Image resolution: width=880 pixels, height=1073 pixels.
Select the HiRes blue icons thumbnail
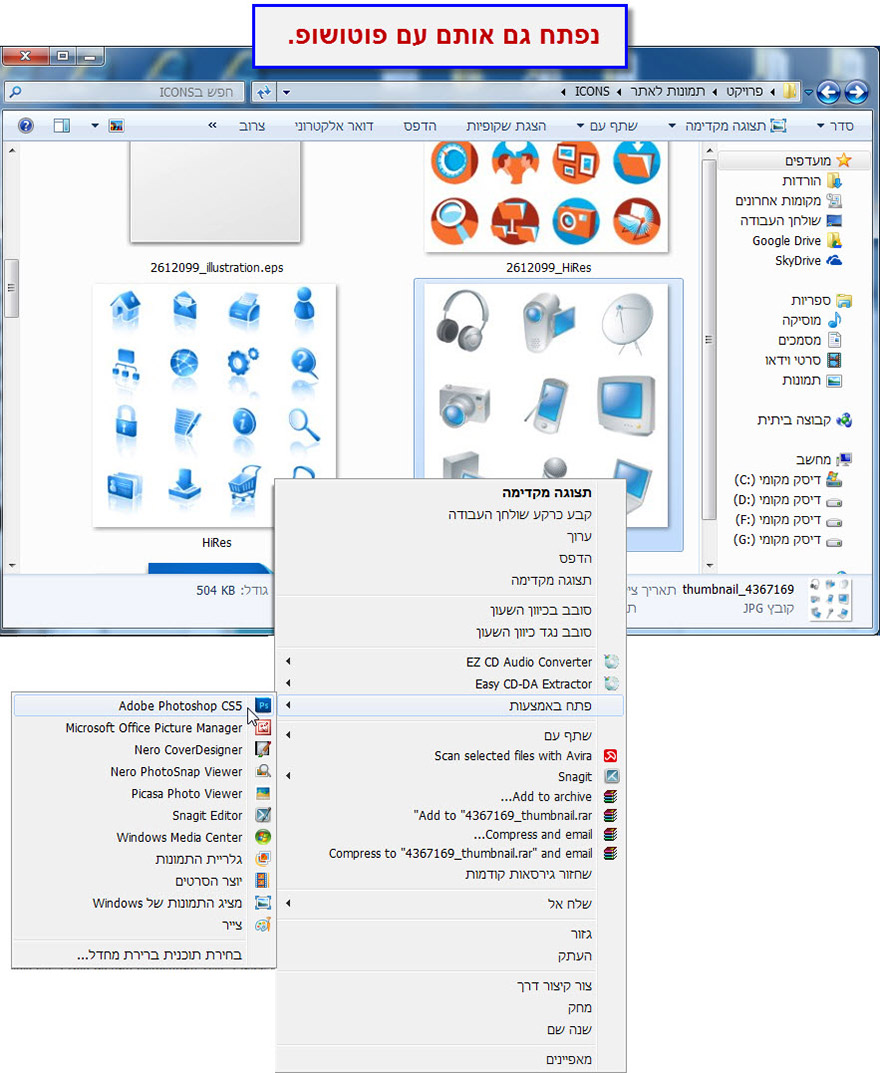[x=214, y=405]
